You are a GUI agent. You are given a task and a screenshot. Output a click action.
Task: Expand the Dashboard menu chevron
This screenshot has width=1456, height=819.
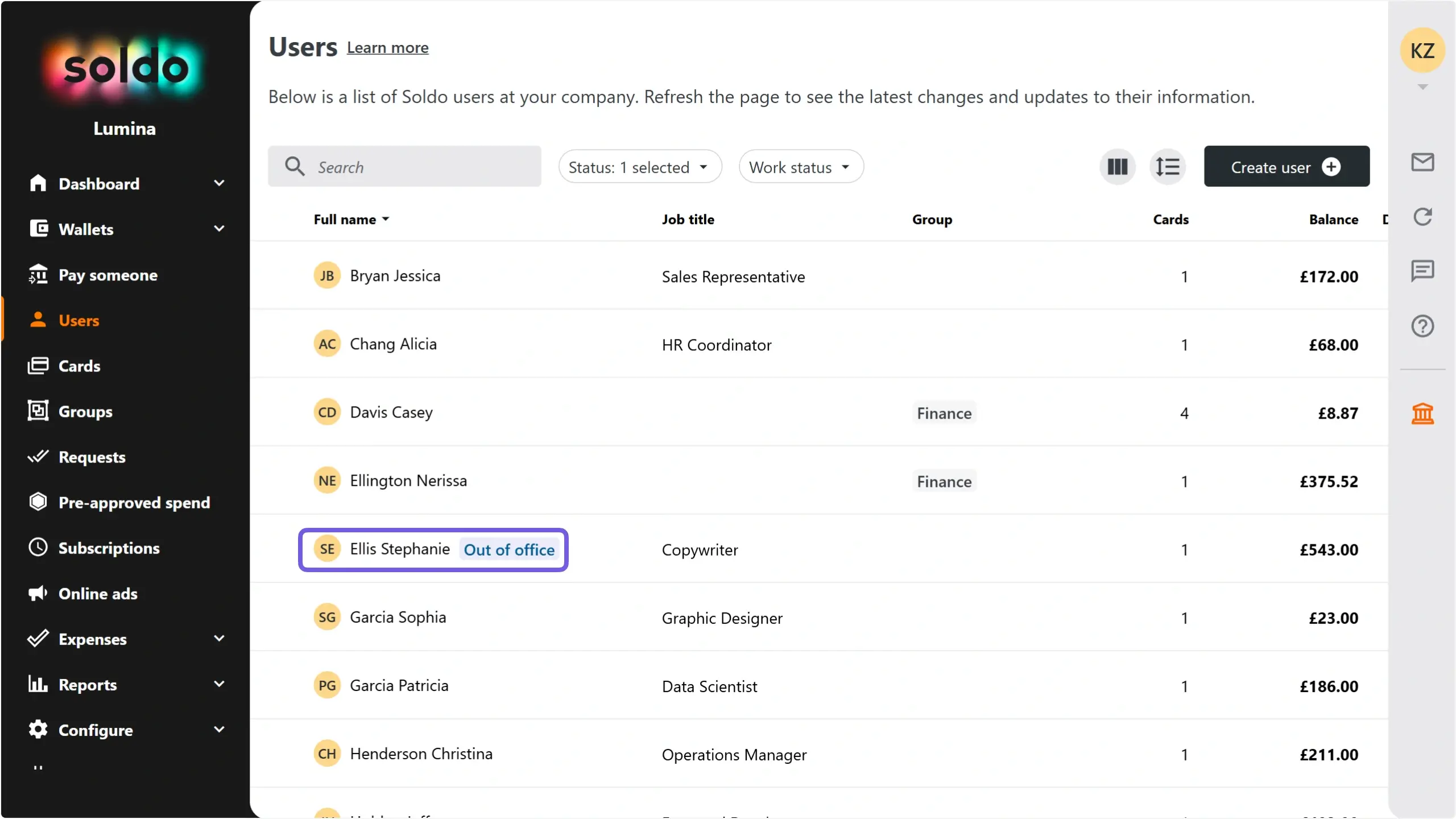pyautogui.click(x=219, y=183)
